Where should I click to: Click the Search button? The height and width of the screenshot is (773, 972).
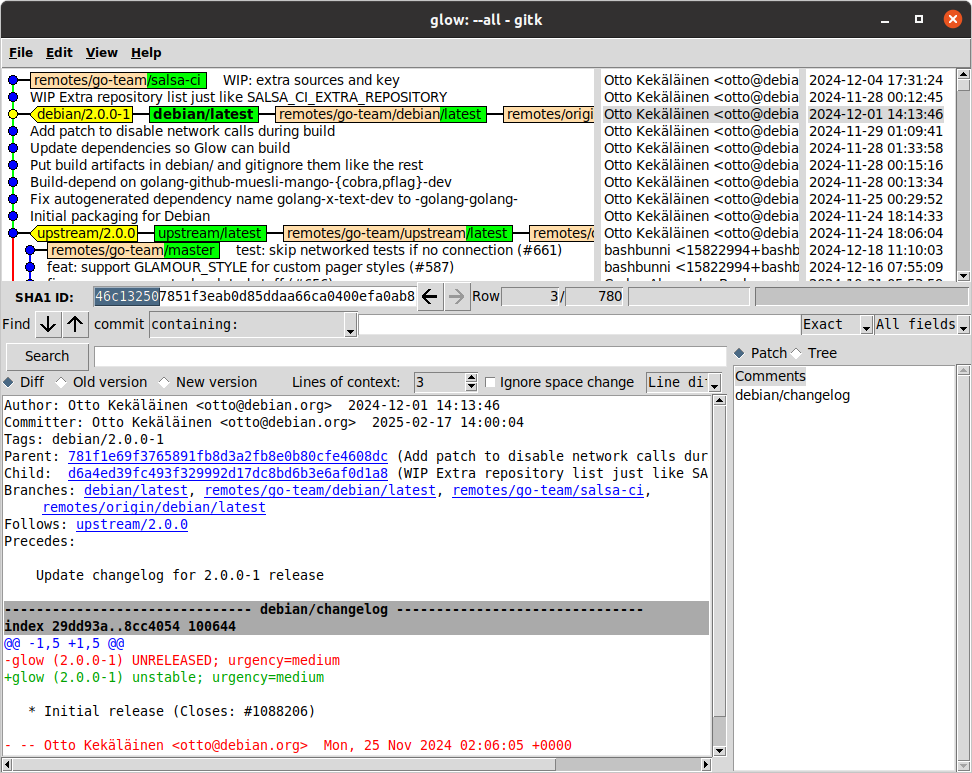click(47, 356)
